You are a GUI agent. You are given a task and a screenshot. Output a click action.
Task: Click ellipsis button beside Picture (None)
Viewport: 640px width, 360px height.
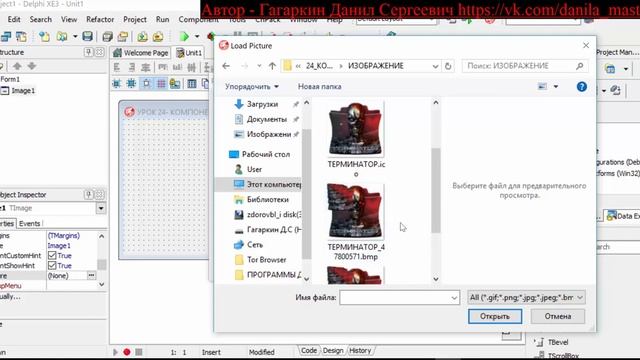tap(91, 276)
